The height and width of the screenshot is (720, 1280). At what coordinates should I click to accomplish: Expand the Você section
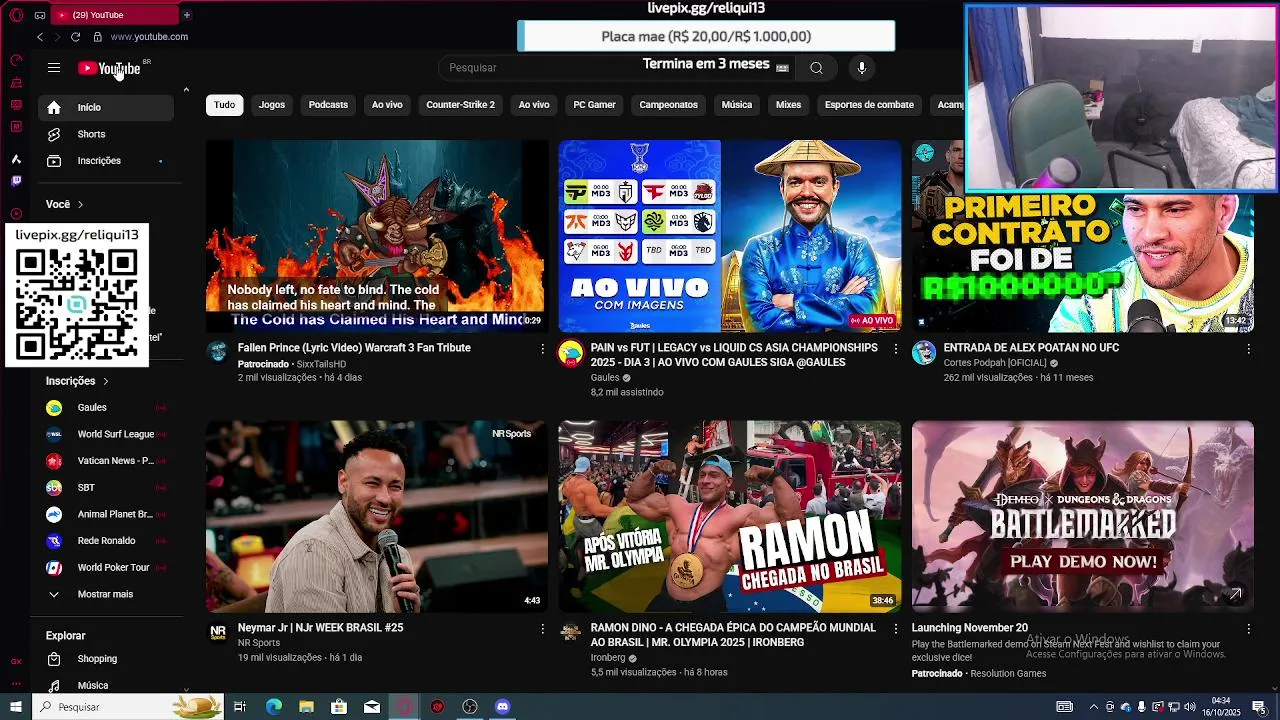tap(65, 204)
